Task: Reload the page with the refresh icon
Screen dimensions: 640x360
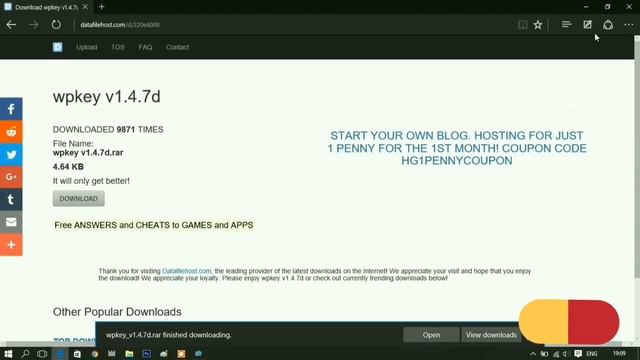Action: click(56, 24)
